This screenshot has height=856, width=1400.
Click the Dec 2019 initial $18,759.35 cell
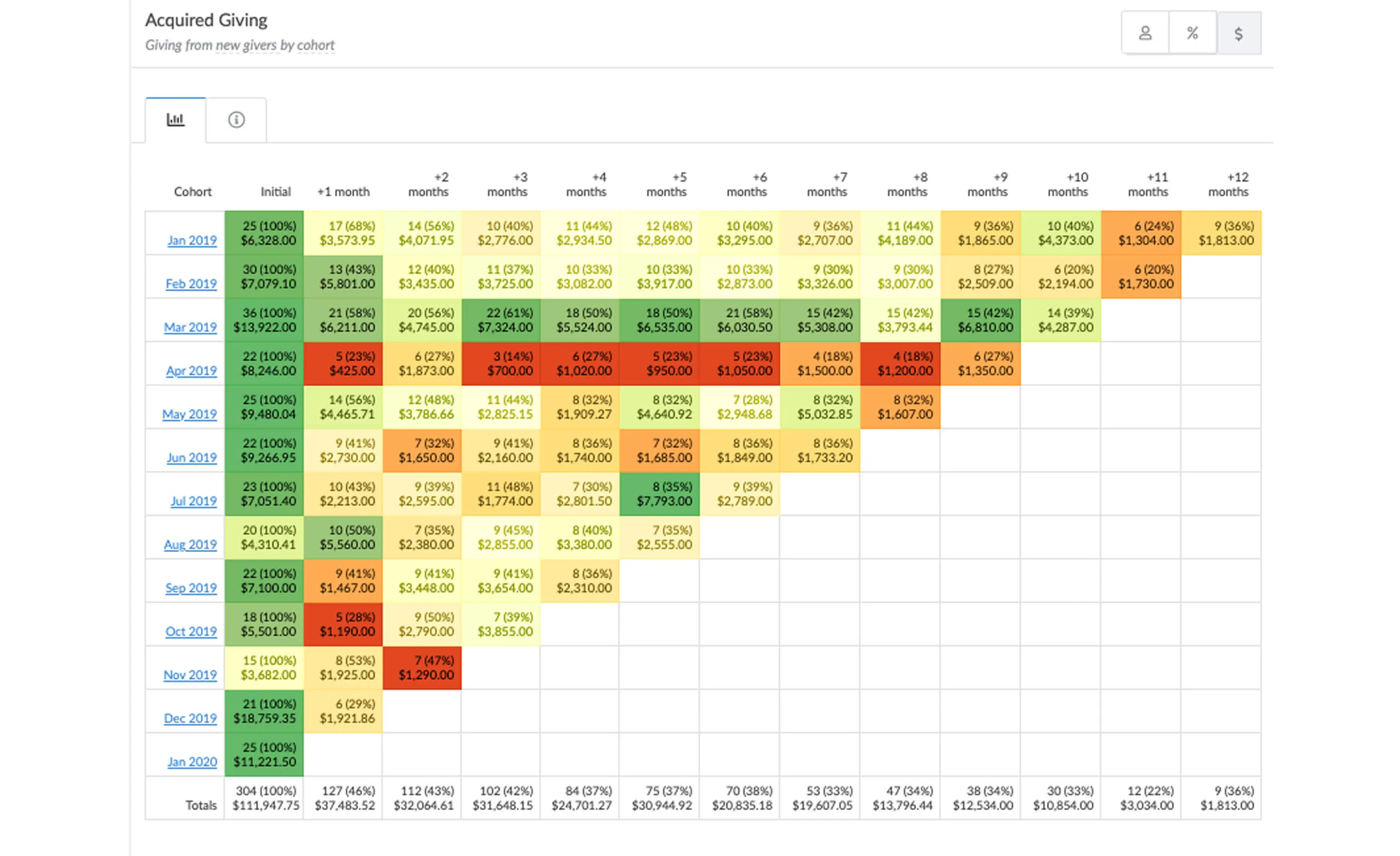[x=264, y=711]
